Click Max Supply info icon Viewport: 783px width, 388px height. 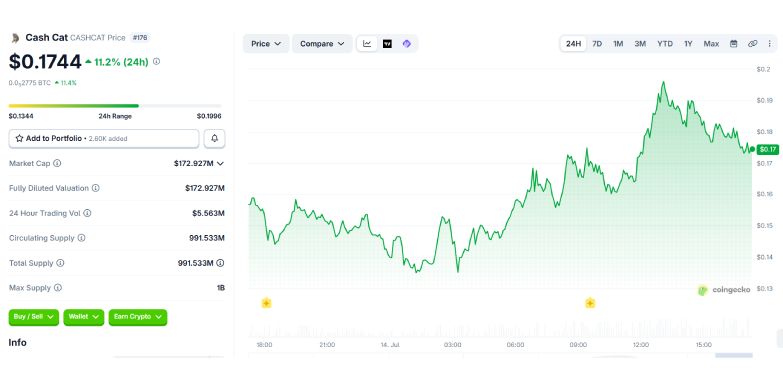point(57,288)
